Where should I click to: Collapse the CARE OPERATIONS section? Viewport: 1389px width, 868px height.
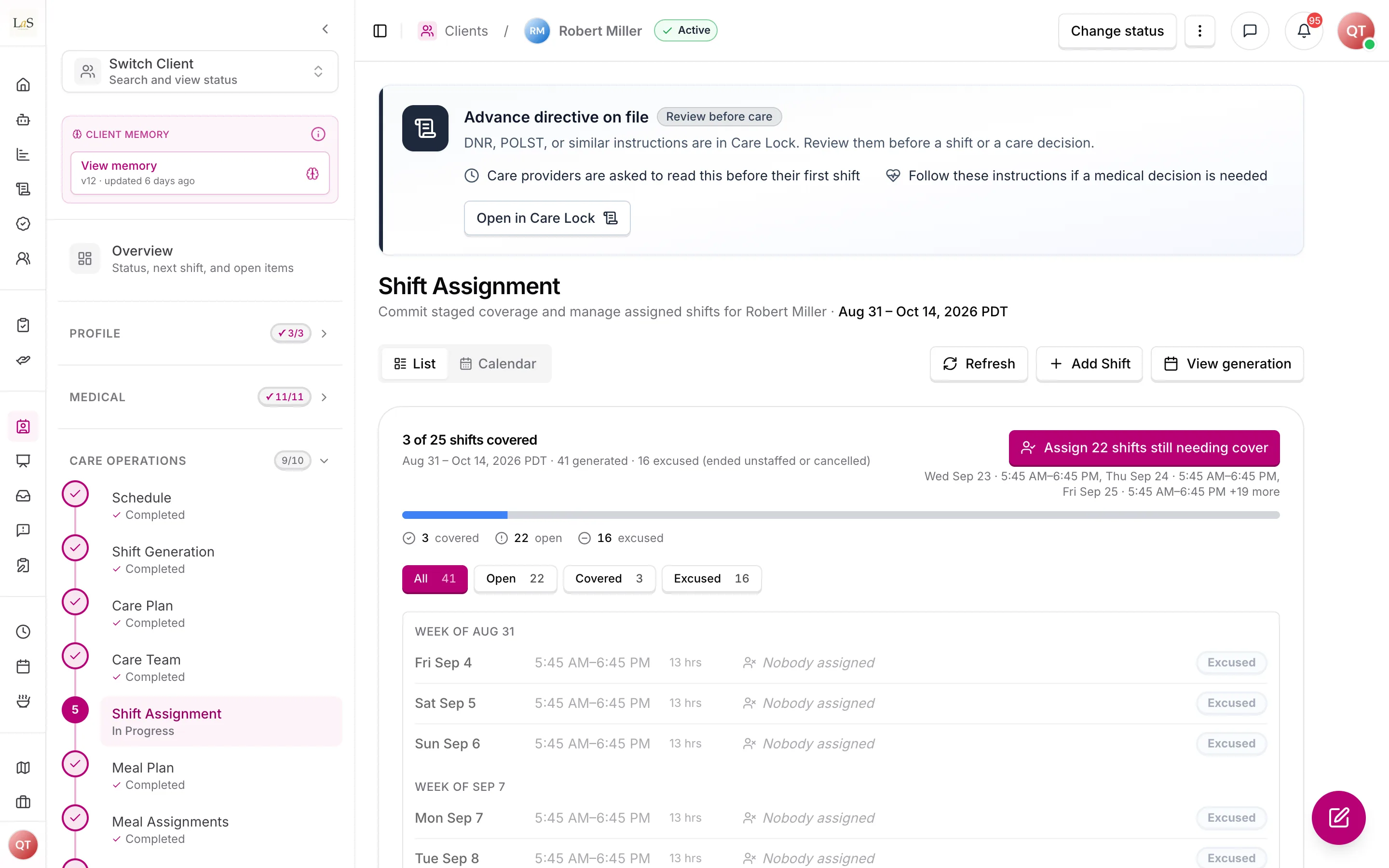pos(200,461)
